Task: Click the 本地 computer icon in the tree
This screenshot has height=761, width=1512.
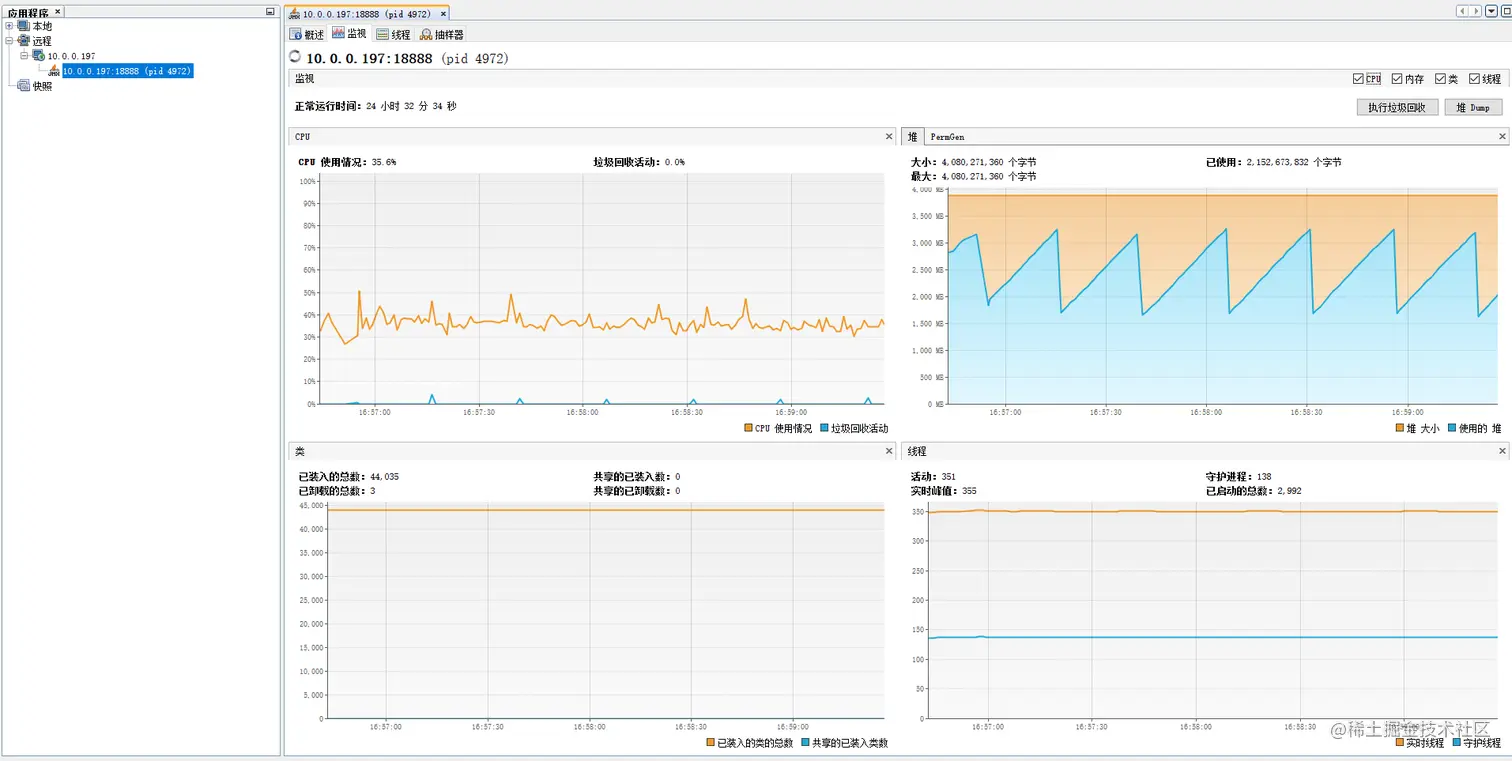Action: coord(25,27)
